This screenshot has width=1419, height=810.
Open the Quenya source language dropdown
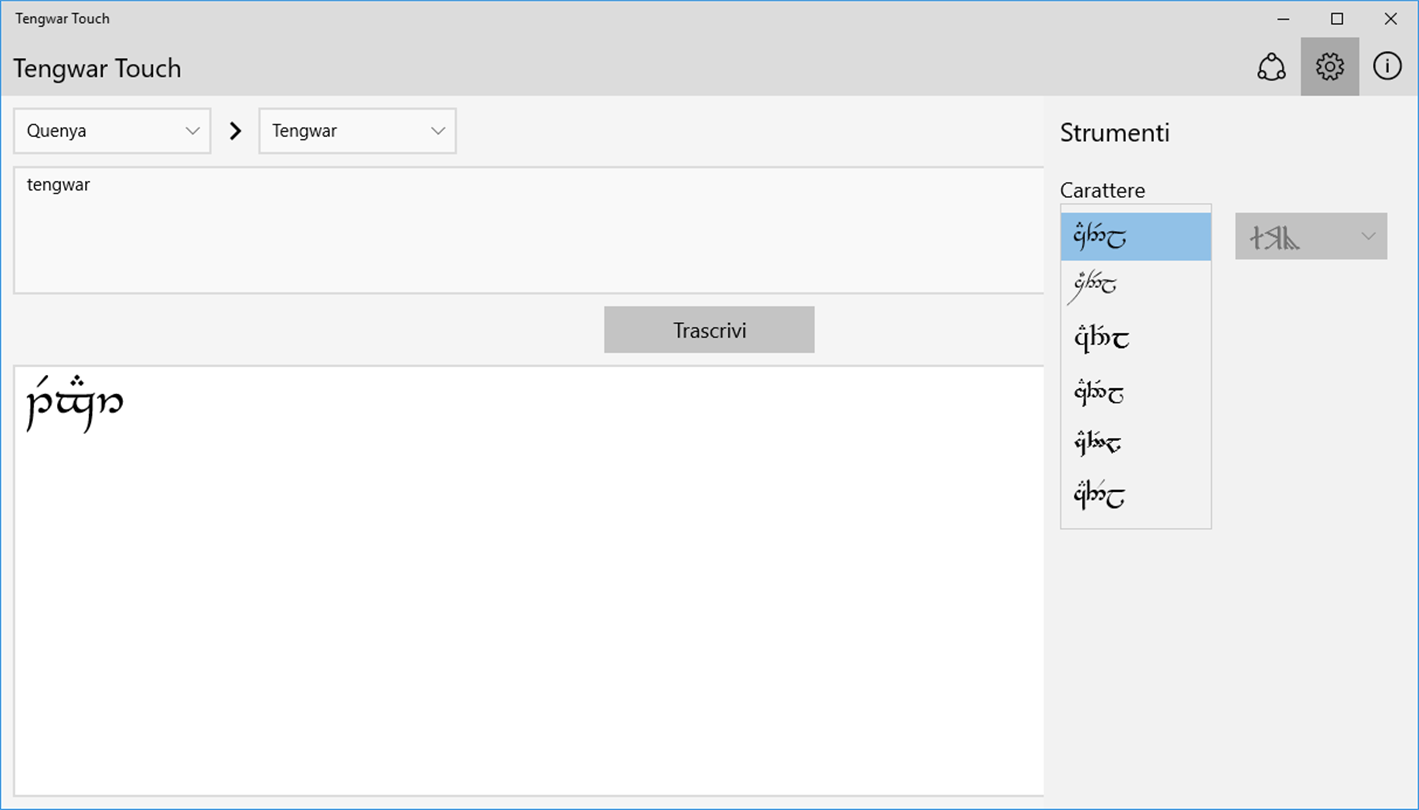112,131
